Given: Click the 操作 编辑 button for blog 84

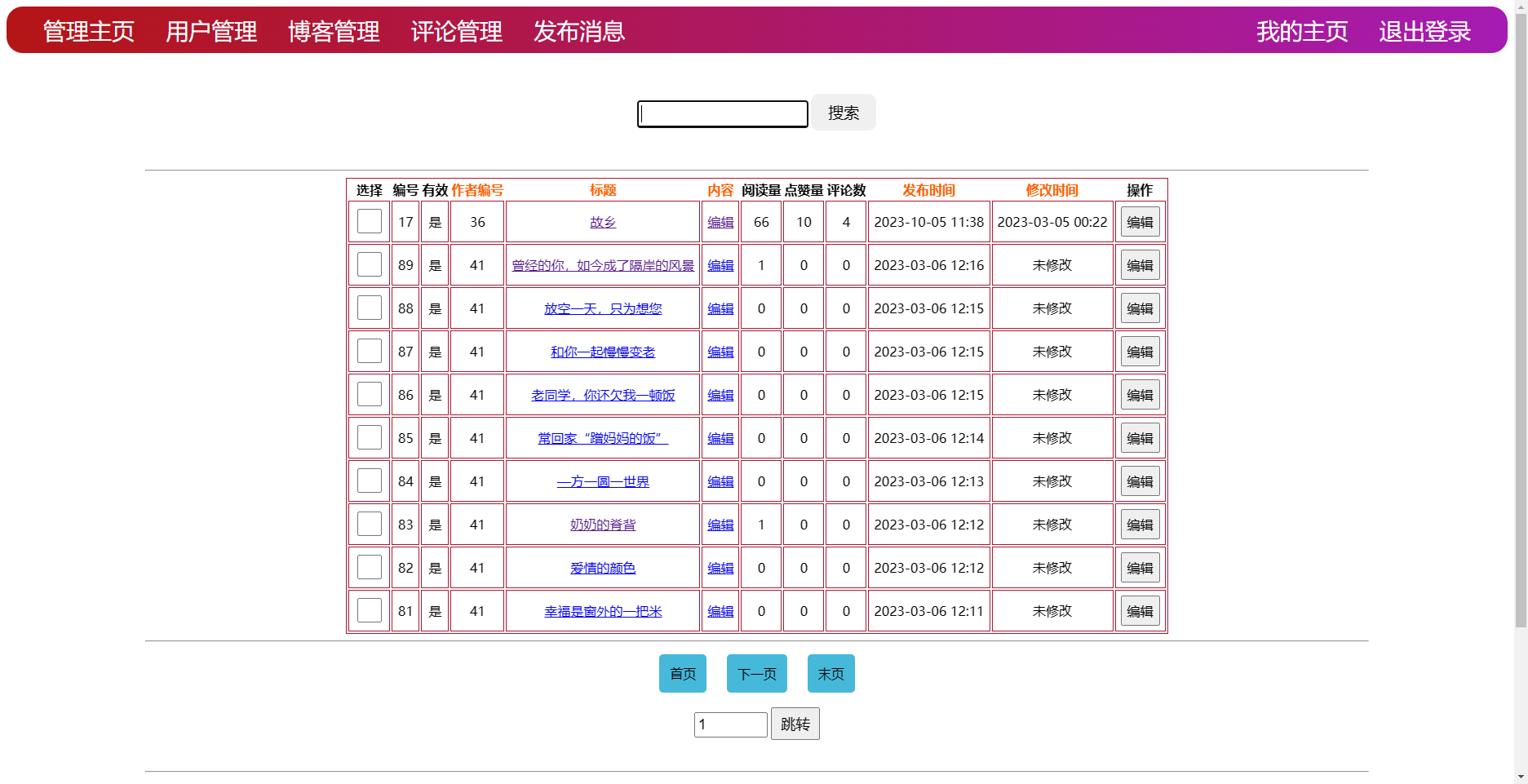Looking at the screenshot, I should tap(1140, 481).
